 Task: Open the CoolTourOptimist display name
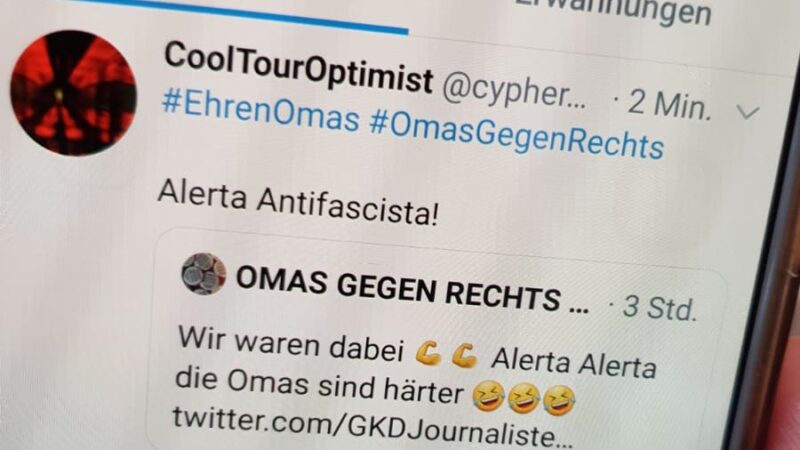tap(298, 68)
